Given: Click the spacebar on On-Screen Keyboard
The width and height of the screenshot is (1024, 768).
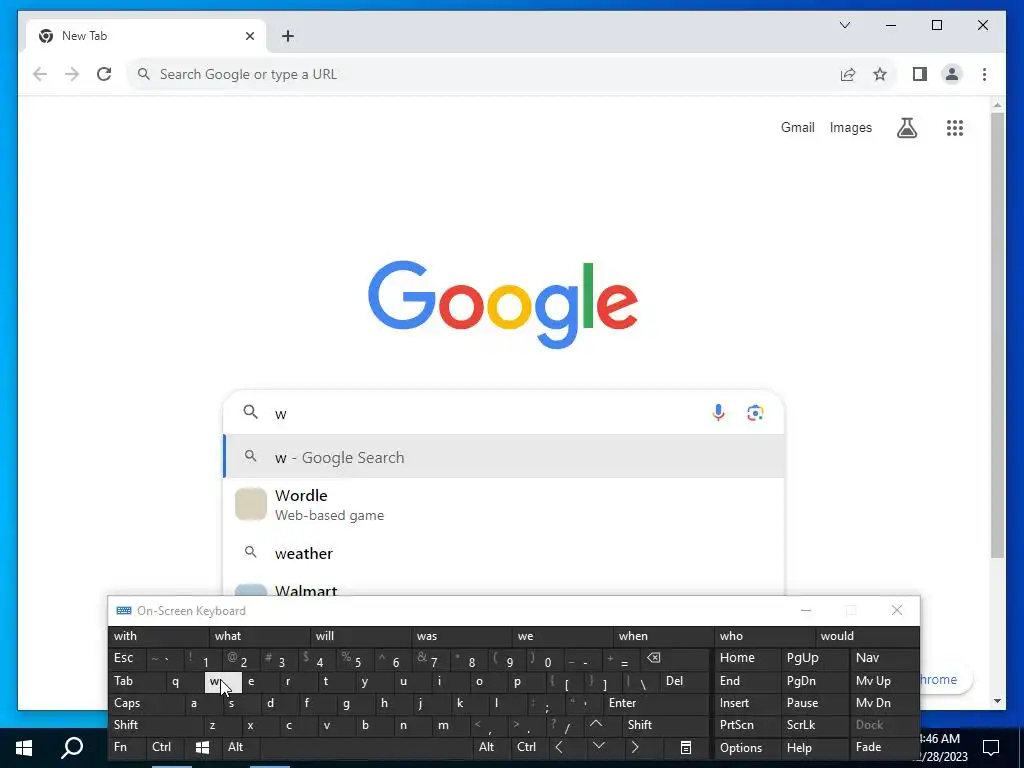Looking at the screenshot, I should pyautogui.click(x=366, y=748).
